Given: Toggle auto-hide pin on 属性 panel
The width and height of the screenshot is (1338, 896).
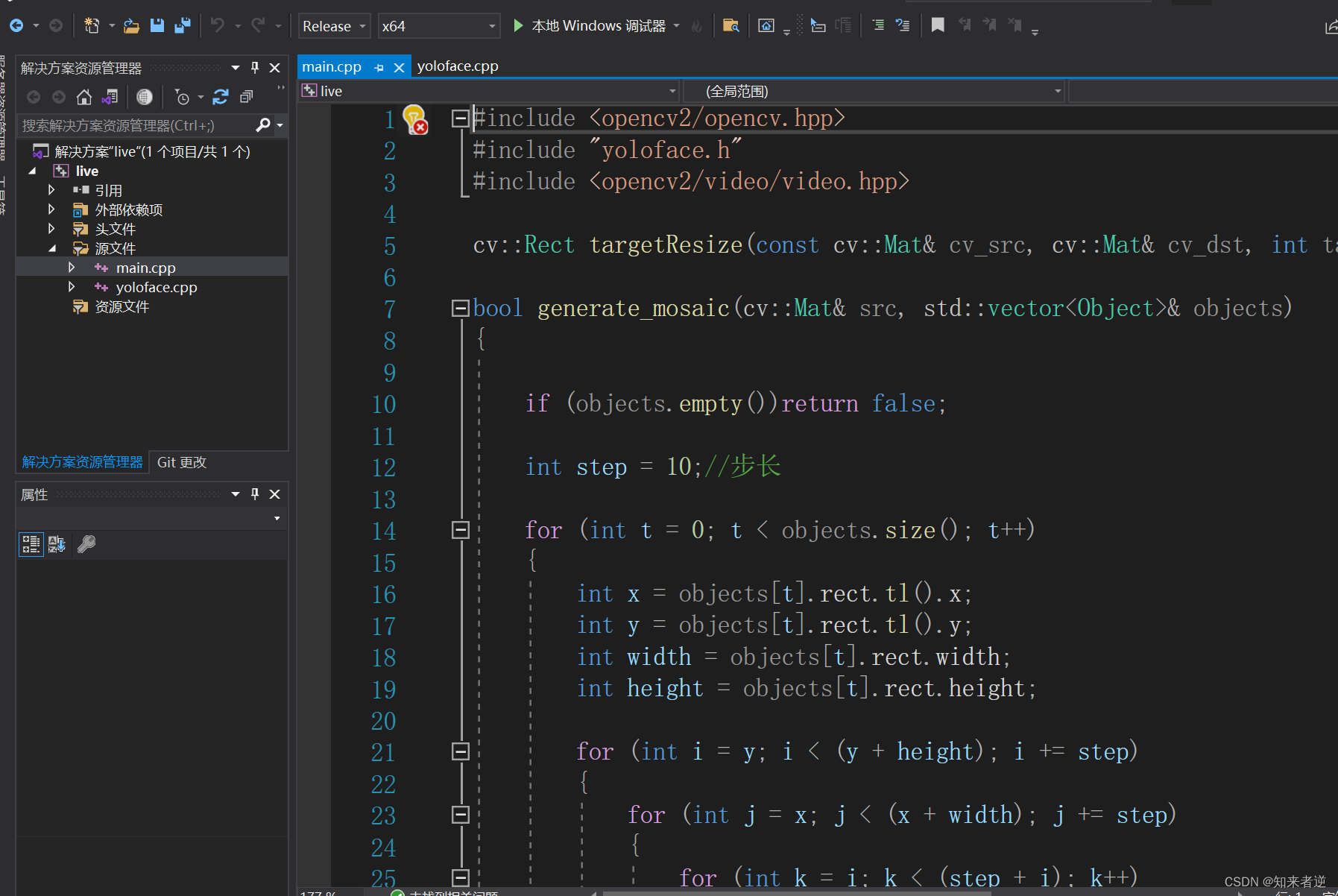Looking at the screenshot, I should pos(255,494).
